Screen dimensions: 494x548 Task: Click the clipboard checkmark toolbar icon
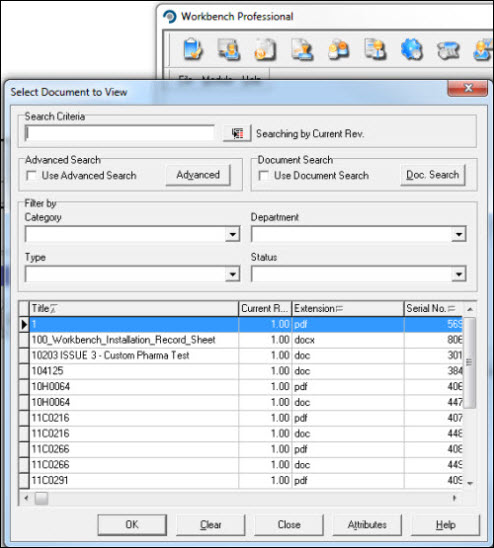coord(193,49)
